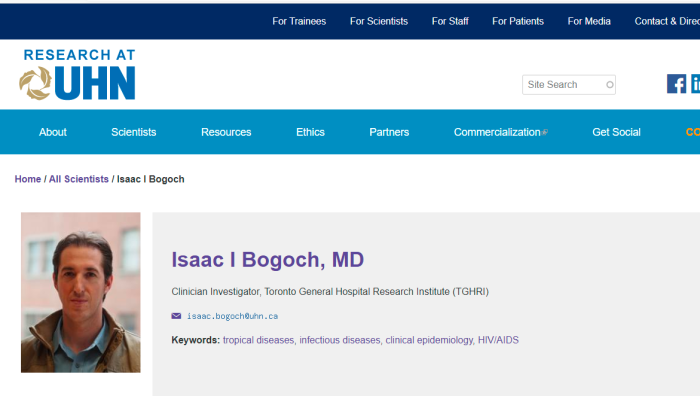Open the For Trainees menu
The width and height of the screenshot is (700, 396).
click(x=299, y=21)
